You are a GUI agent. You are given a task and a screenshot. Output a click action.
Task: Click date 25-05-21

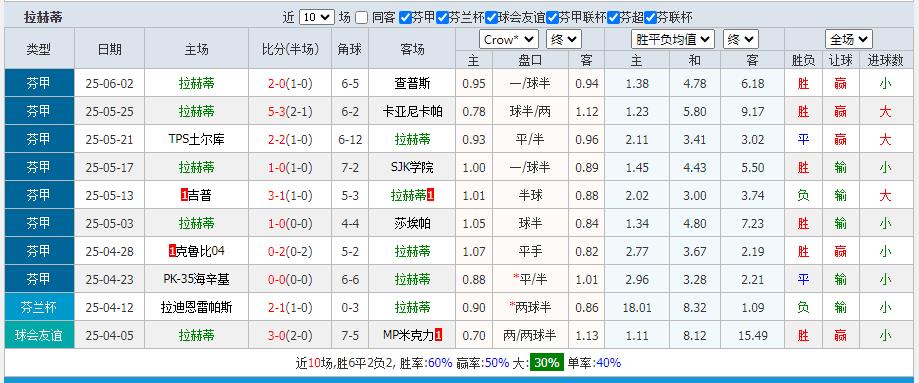point(110,140)
